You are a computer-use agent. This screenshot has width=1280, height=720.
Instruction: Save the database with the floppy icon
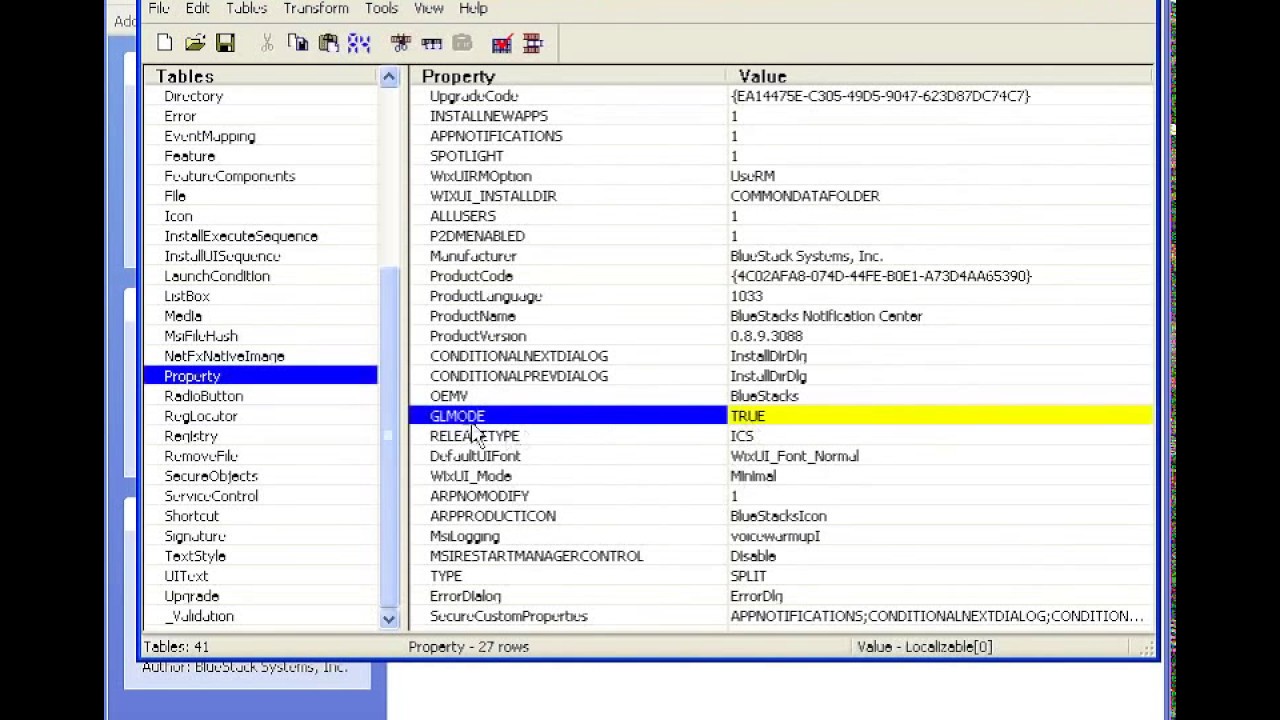click(225, 42)
